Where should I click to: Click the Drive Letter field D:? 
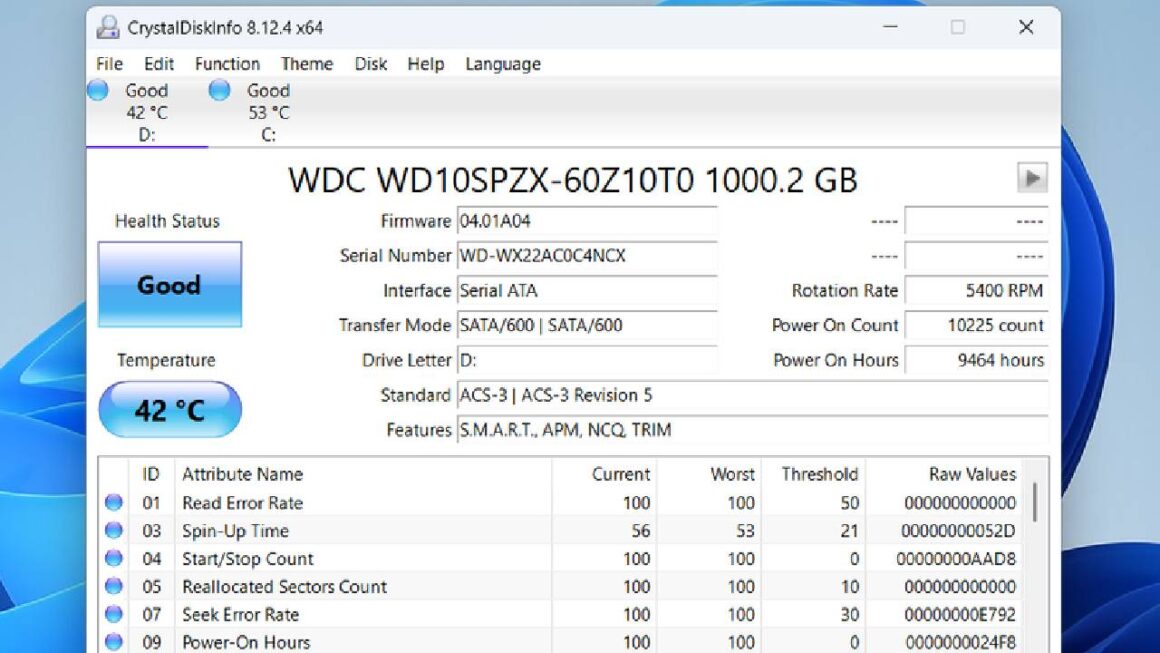point(587,360)
